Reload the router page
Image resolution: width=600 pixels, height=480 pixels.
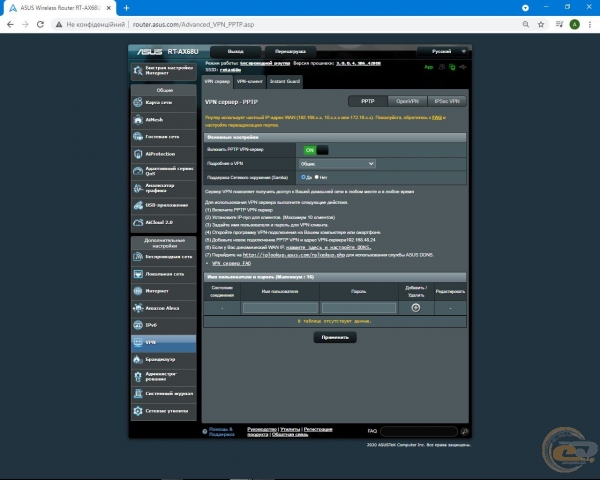pyautogui.click(x=40, y=24)
